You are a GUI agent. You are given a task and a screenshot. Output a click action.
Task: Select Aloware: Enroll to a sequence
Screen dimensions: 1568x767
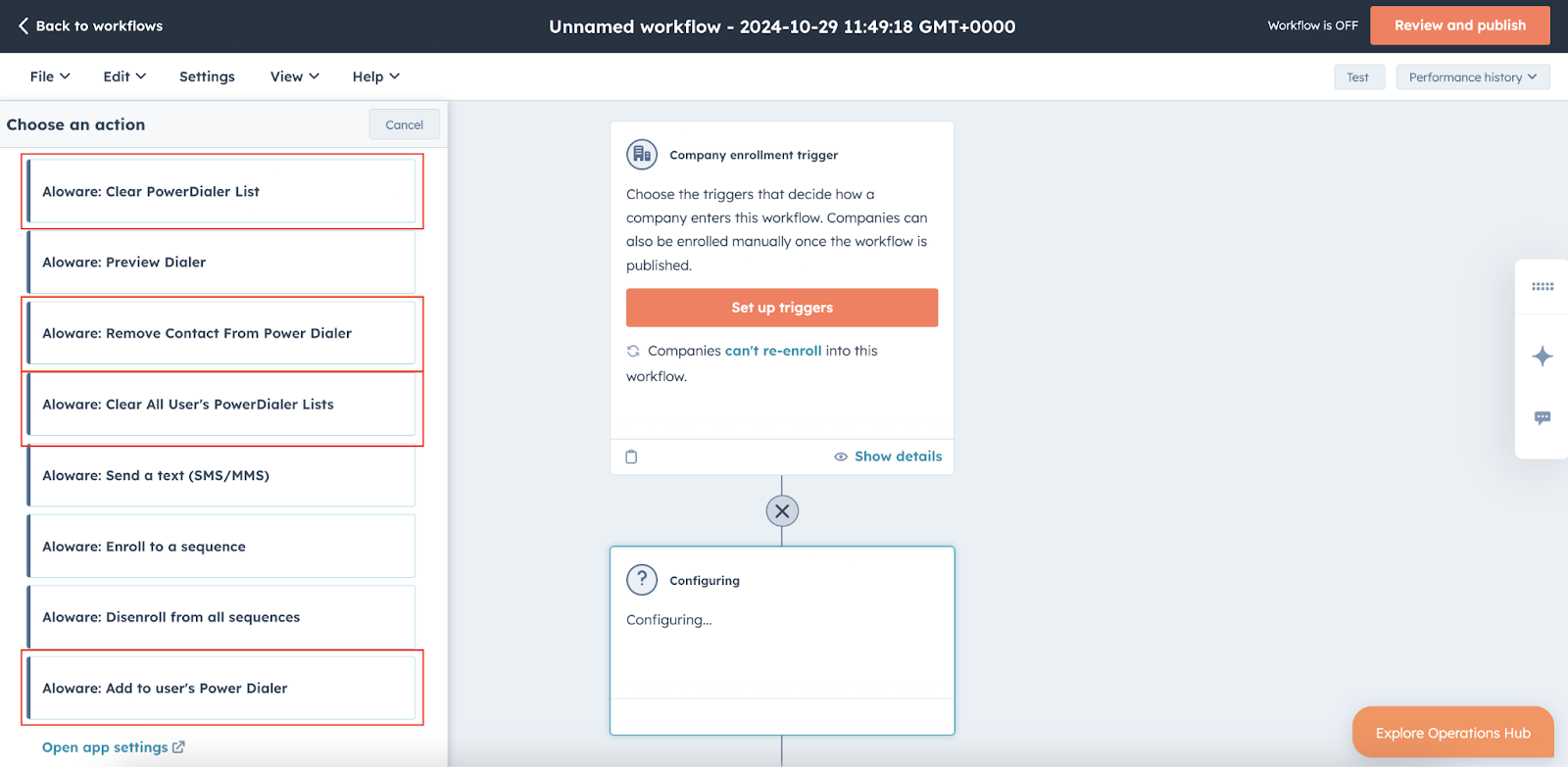[x=221, y=547]
